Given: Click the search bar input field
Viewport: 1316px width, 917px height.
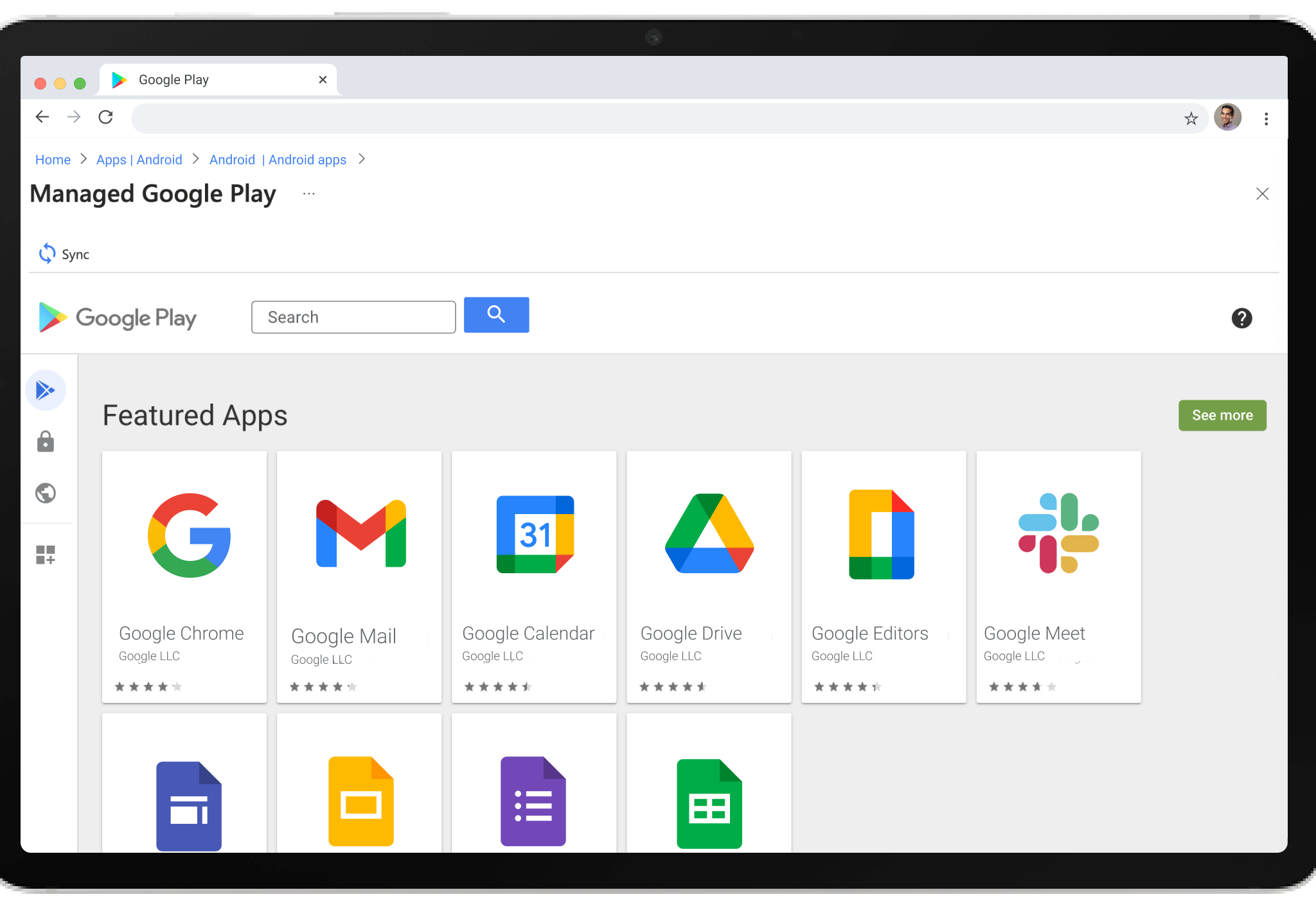Looking at the screenshot, I should [x=353, y=316].
